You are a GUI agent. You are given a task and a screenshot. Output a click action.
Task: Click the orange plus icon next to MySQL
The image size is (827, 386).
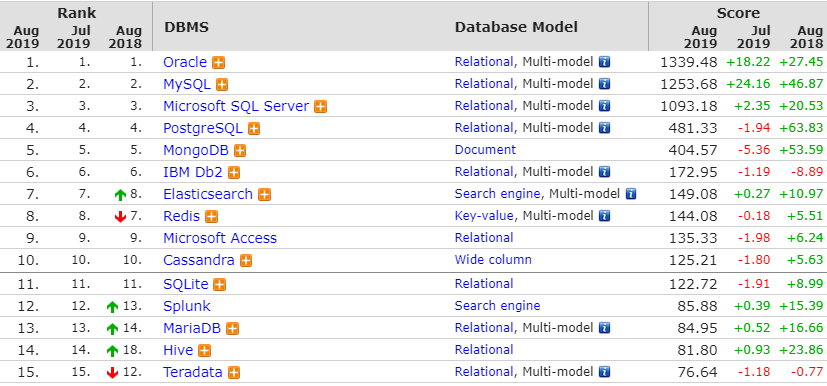(x=222, y=85)
